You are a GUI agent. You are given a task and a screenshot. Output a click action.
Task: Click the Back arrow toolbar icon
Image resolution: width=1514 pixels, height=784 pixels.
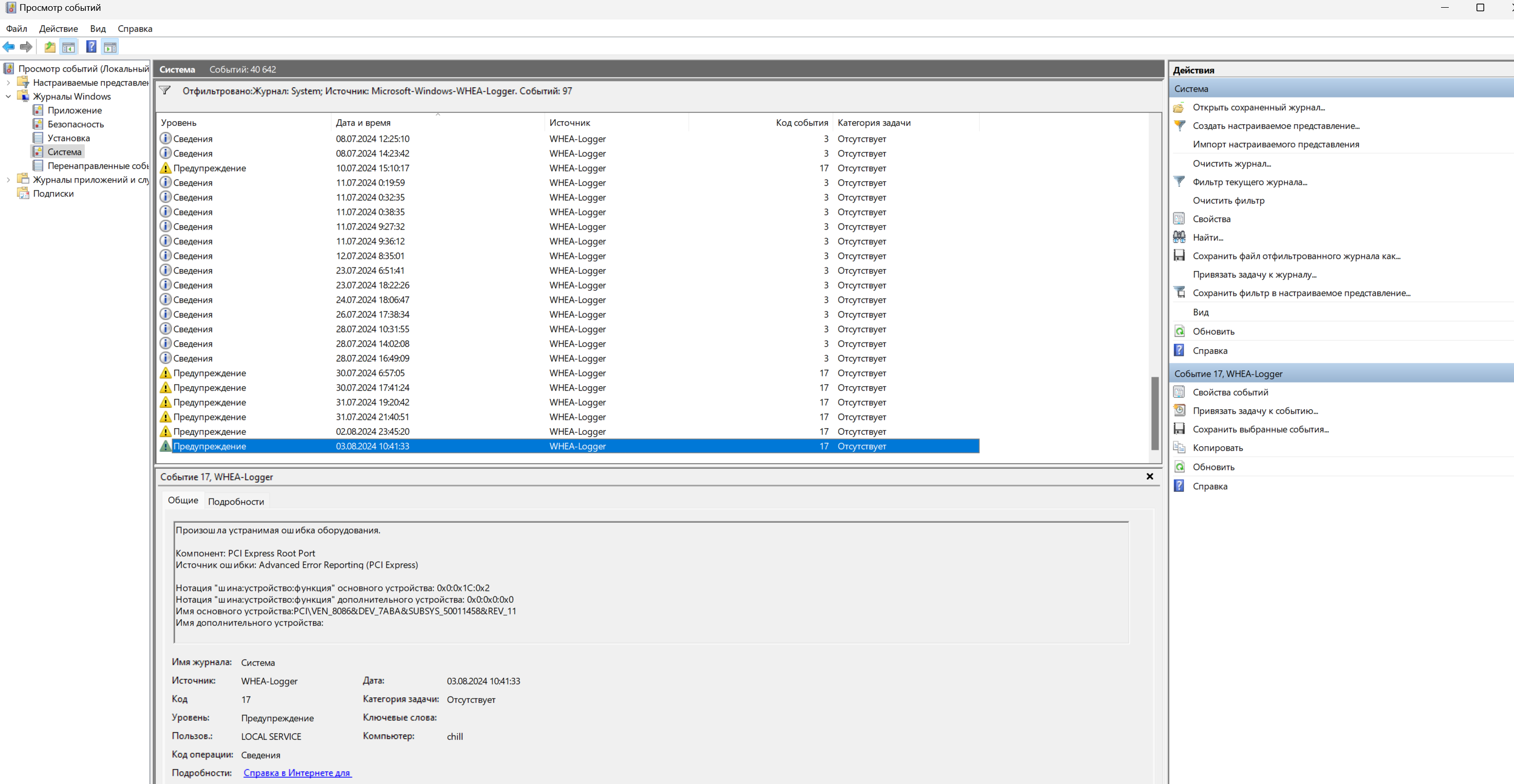pos(9,47)
